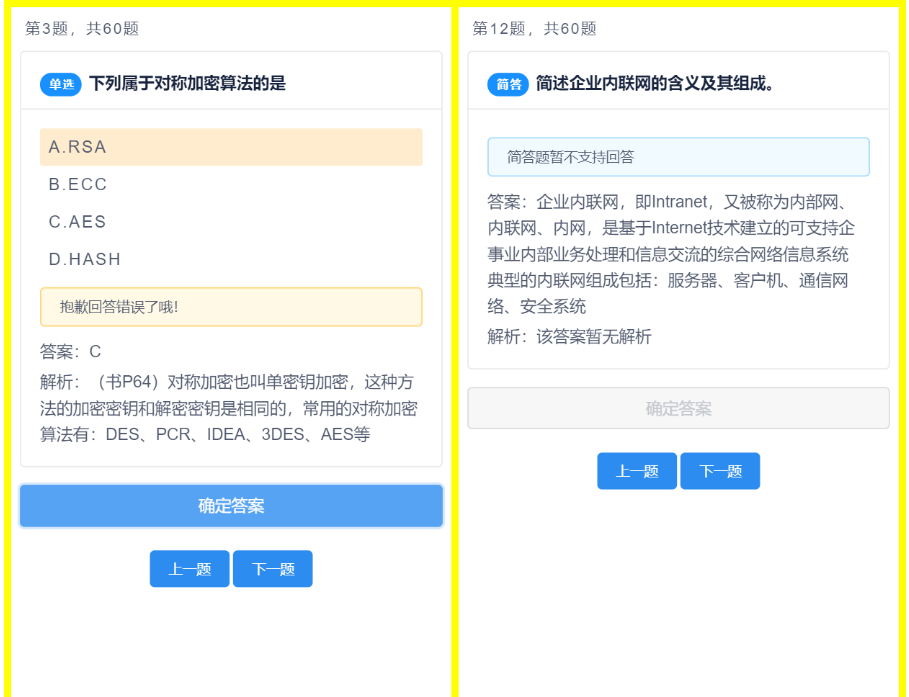
Task: Click the 简答题暂不支持回答 input field
Action: click(677, 156)
